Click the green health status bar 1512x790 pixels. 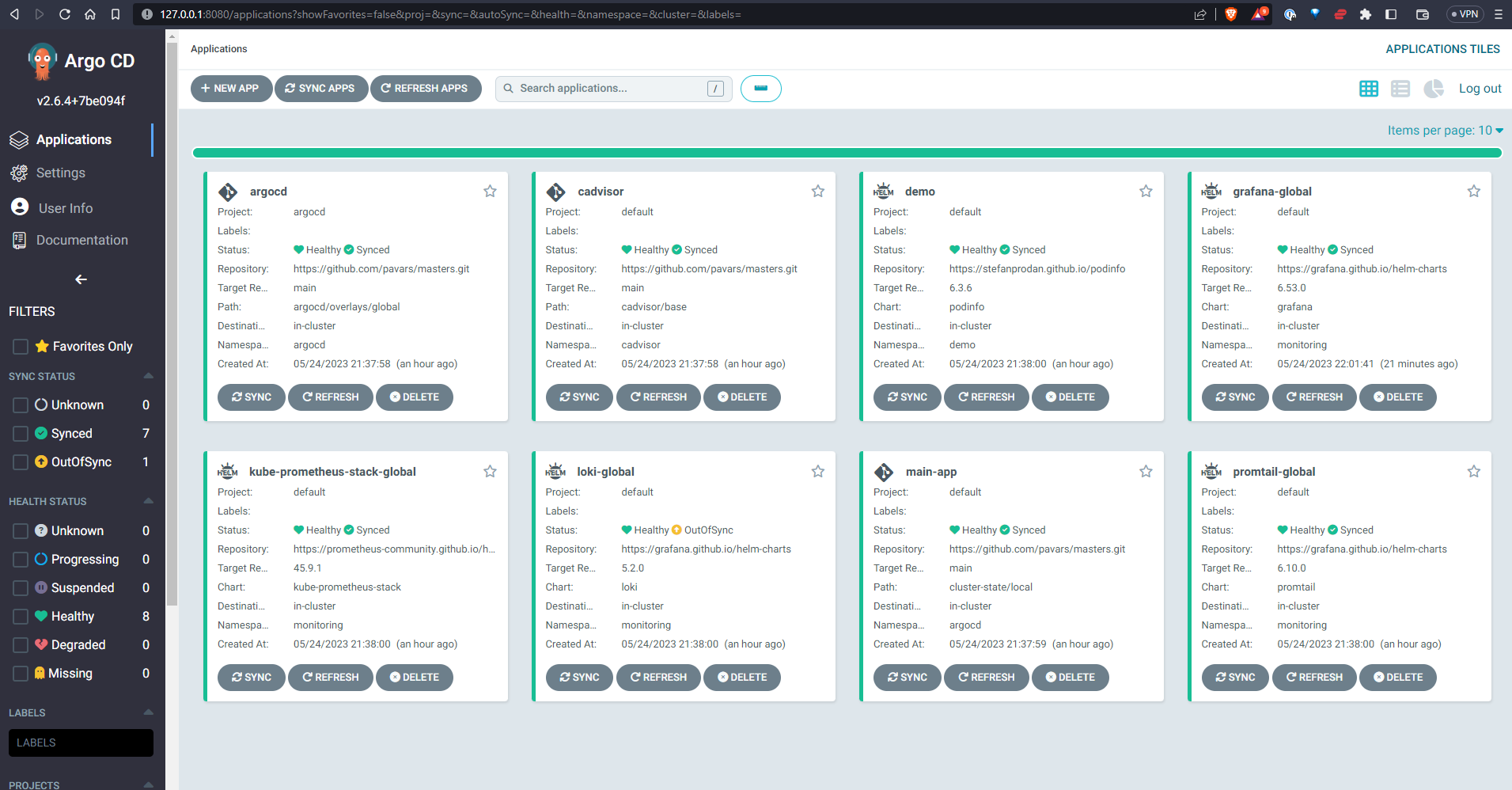pos(847,153)
